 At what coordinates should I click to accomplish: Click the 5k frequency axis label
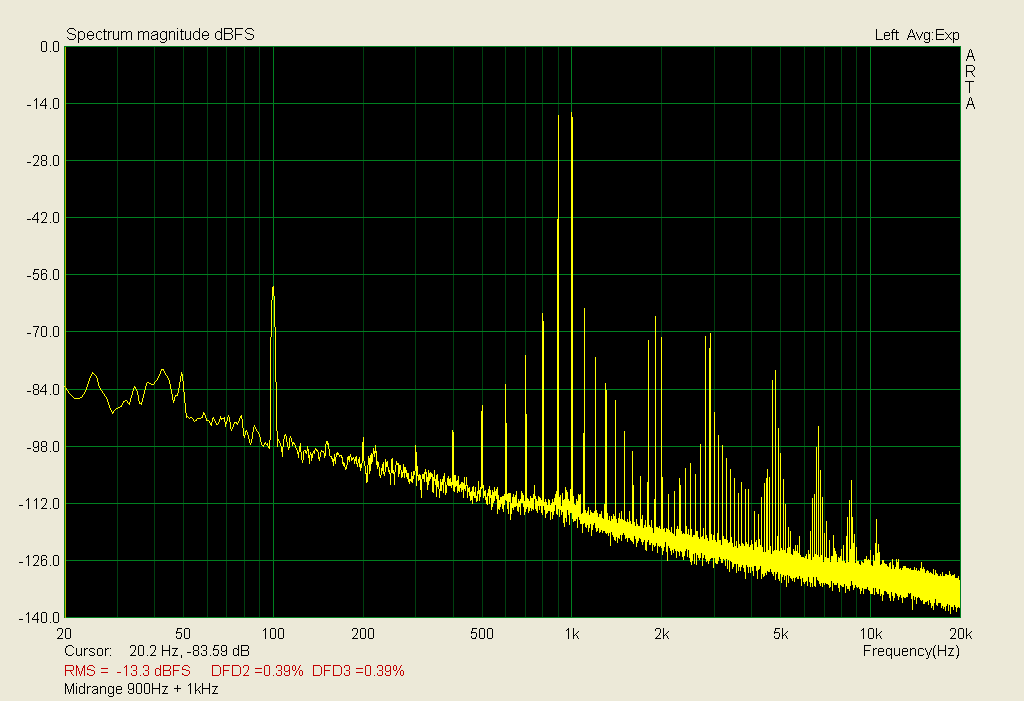(x=780, y=634)
